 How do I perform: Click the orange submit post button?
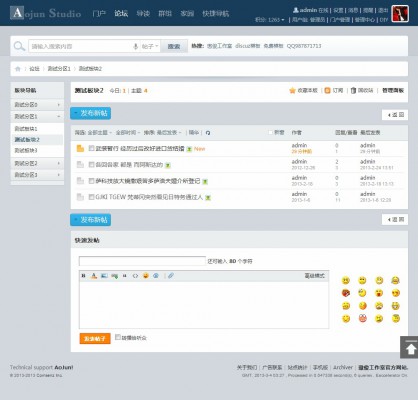95,338
